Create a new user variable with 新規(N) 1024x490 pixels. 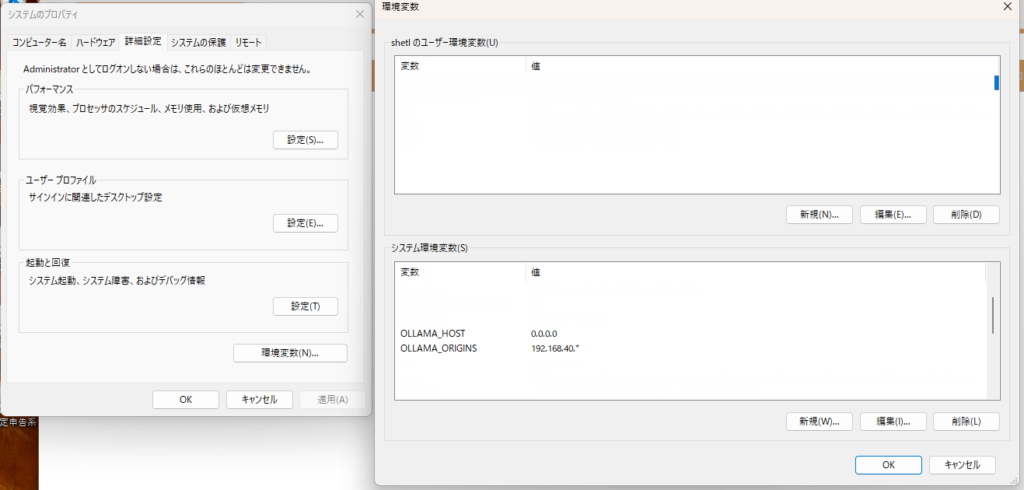tap(818, 214)
